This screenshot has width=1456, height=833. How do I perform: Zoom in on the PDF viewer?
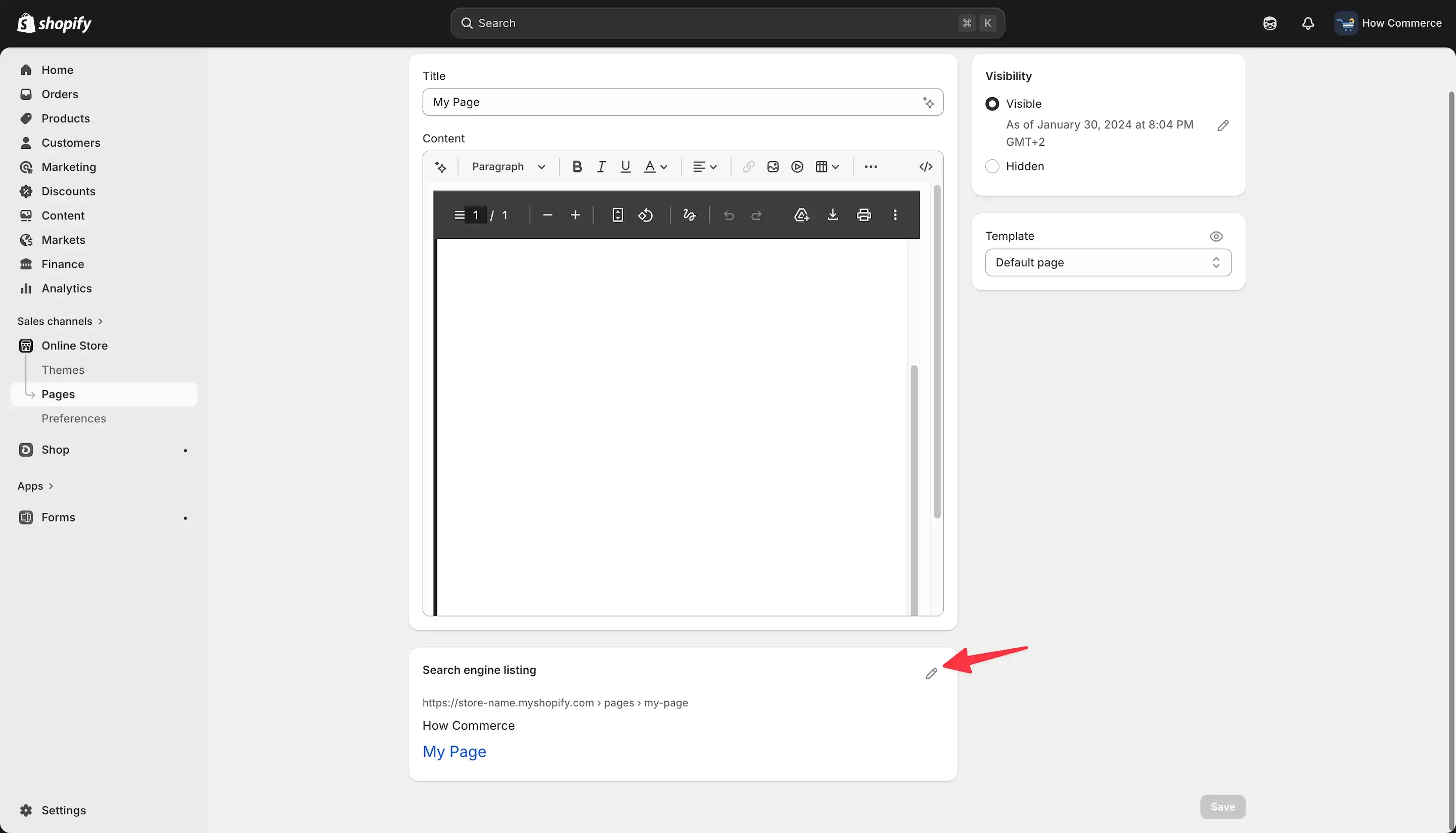575,215
